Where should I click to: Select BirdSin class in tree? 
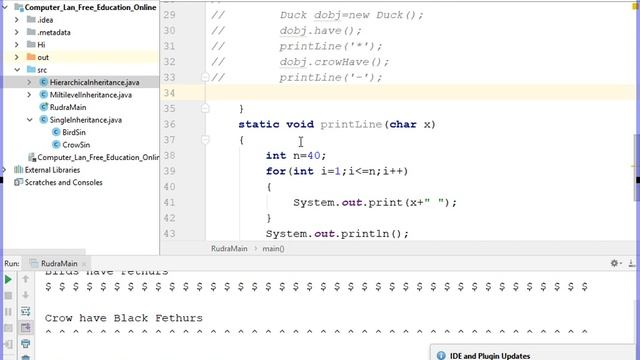[74, 132]
